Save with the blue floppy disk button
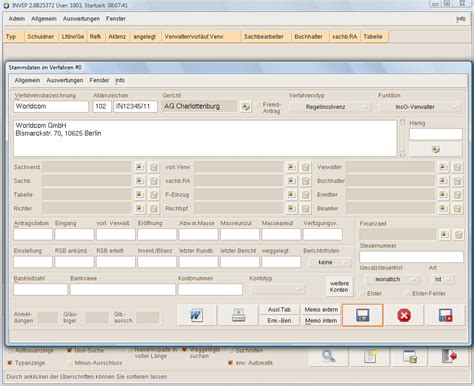This screenshot has width=474, height=386. [x=363, y=315]
